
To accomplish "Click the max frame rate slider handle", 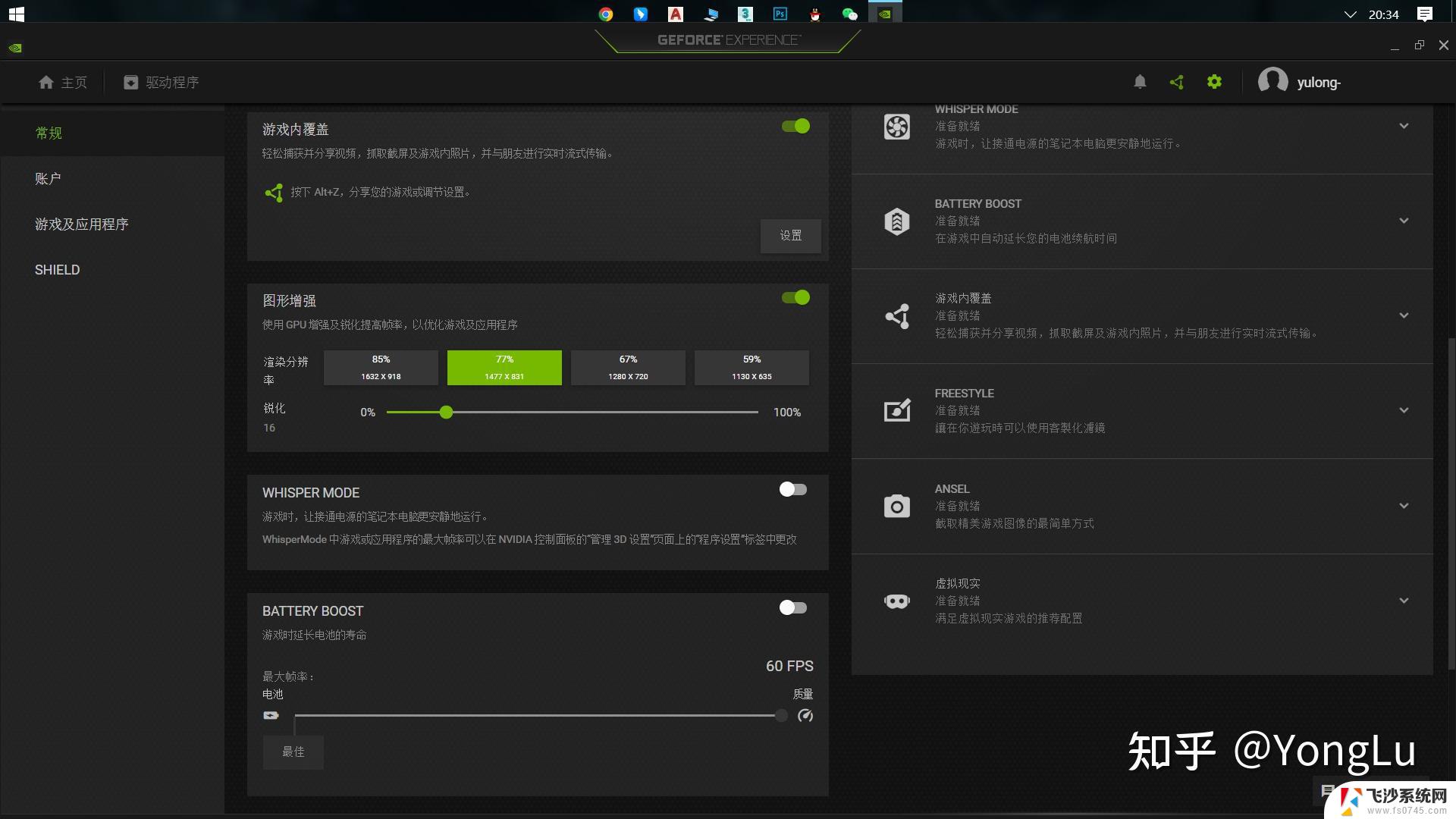I will coord(781,715).
